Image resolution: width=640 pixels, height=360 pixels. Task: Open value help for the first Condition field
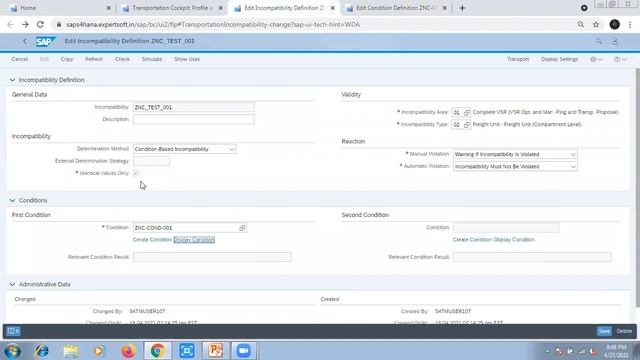pyautogui.click(x=242, y=228)
